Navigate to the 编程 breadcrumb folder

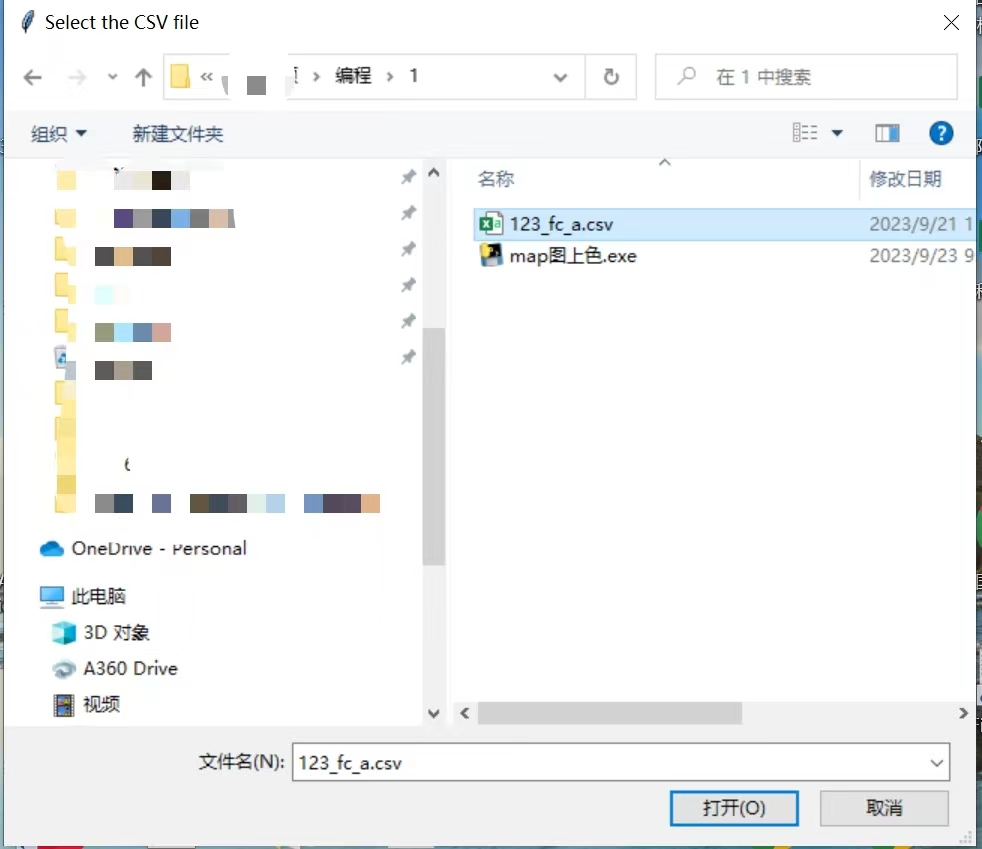355,77
